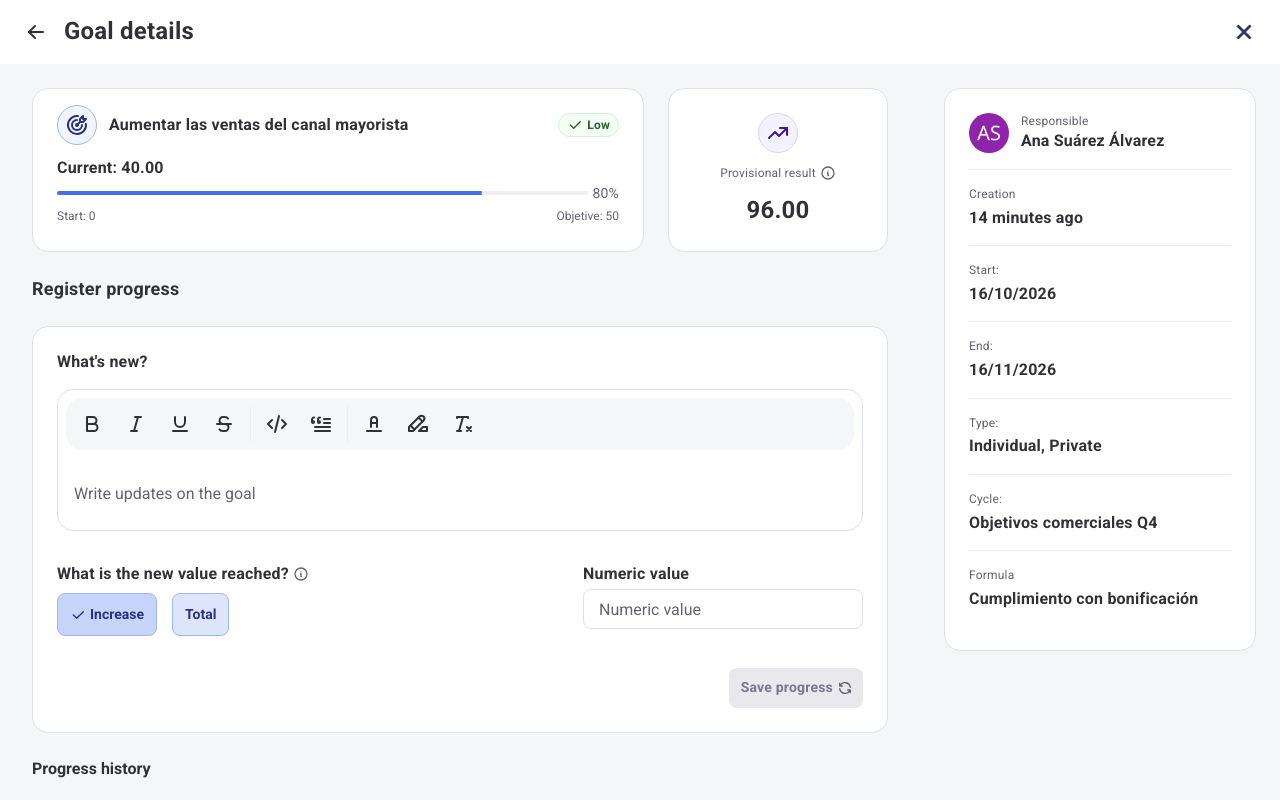Viewport: 1280px width, 800px height.
Task: Select the Increase option
Action: coord(107,614)
